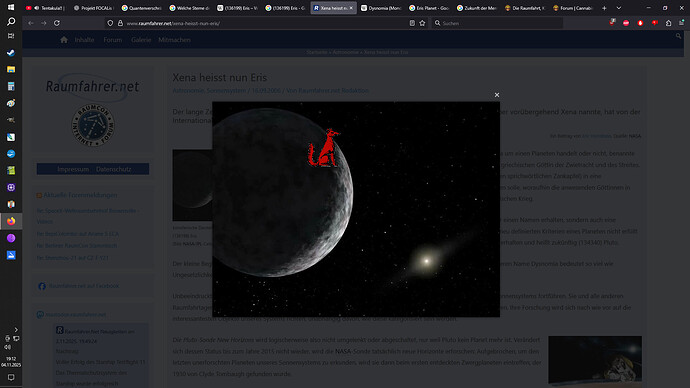The height and width of the screenshot is (388, 690).
Task: Show hidden system tray icons
Action: (16, 329)
